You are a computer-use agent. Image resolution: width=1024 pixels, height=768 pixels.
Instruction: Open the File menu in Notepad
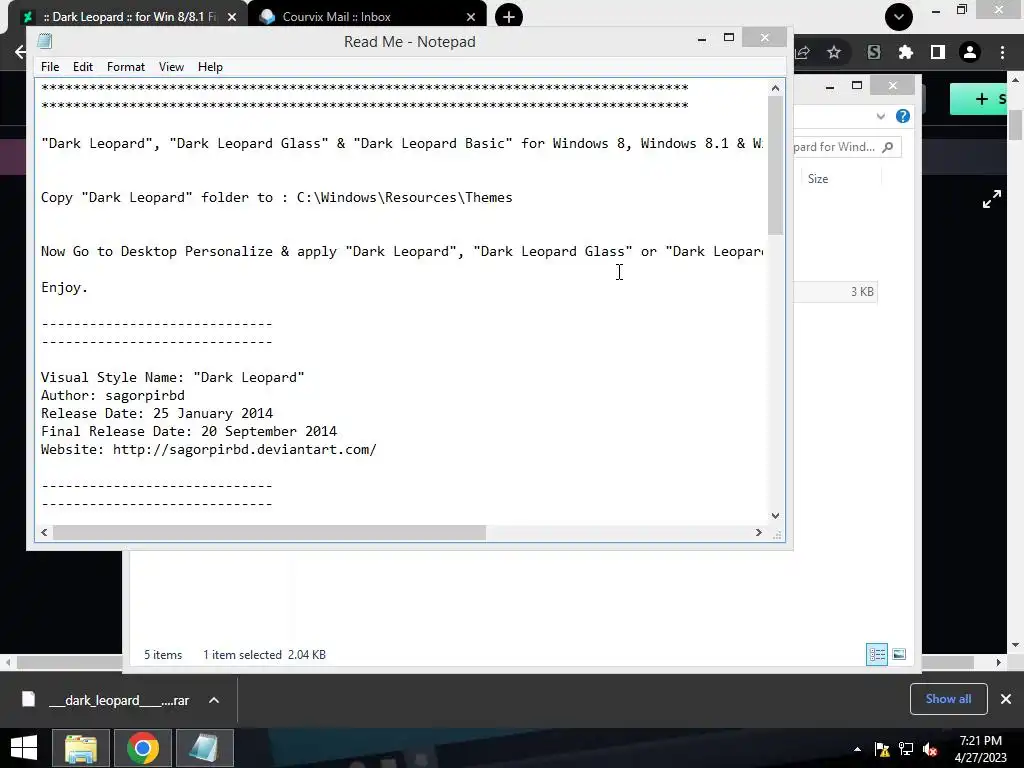coord(50,67)
